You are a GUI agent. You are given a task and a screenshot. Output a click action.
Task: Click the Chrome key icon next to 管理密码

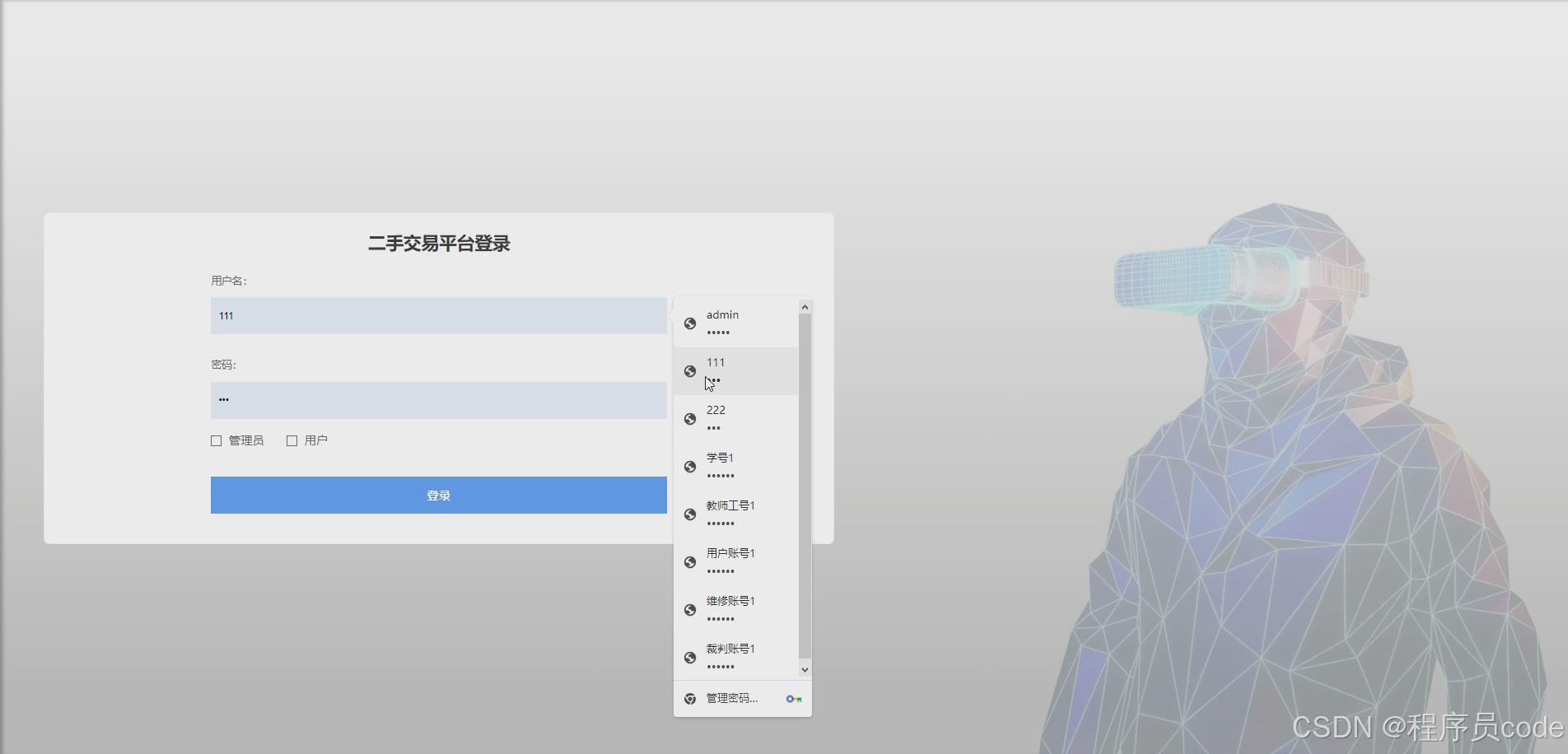pos(795,697)
